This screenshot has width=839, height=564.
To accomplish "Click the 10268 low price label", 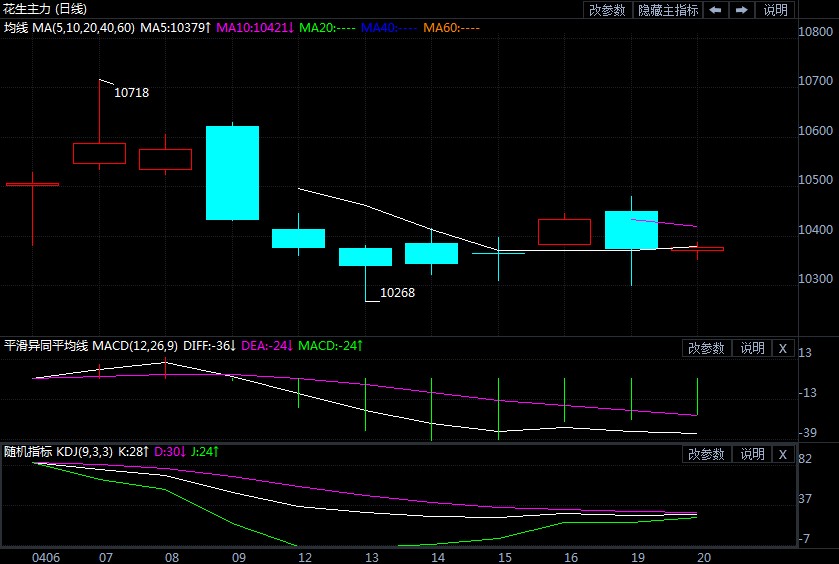I will (397, 293).
